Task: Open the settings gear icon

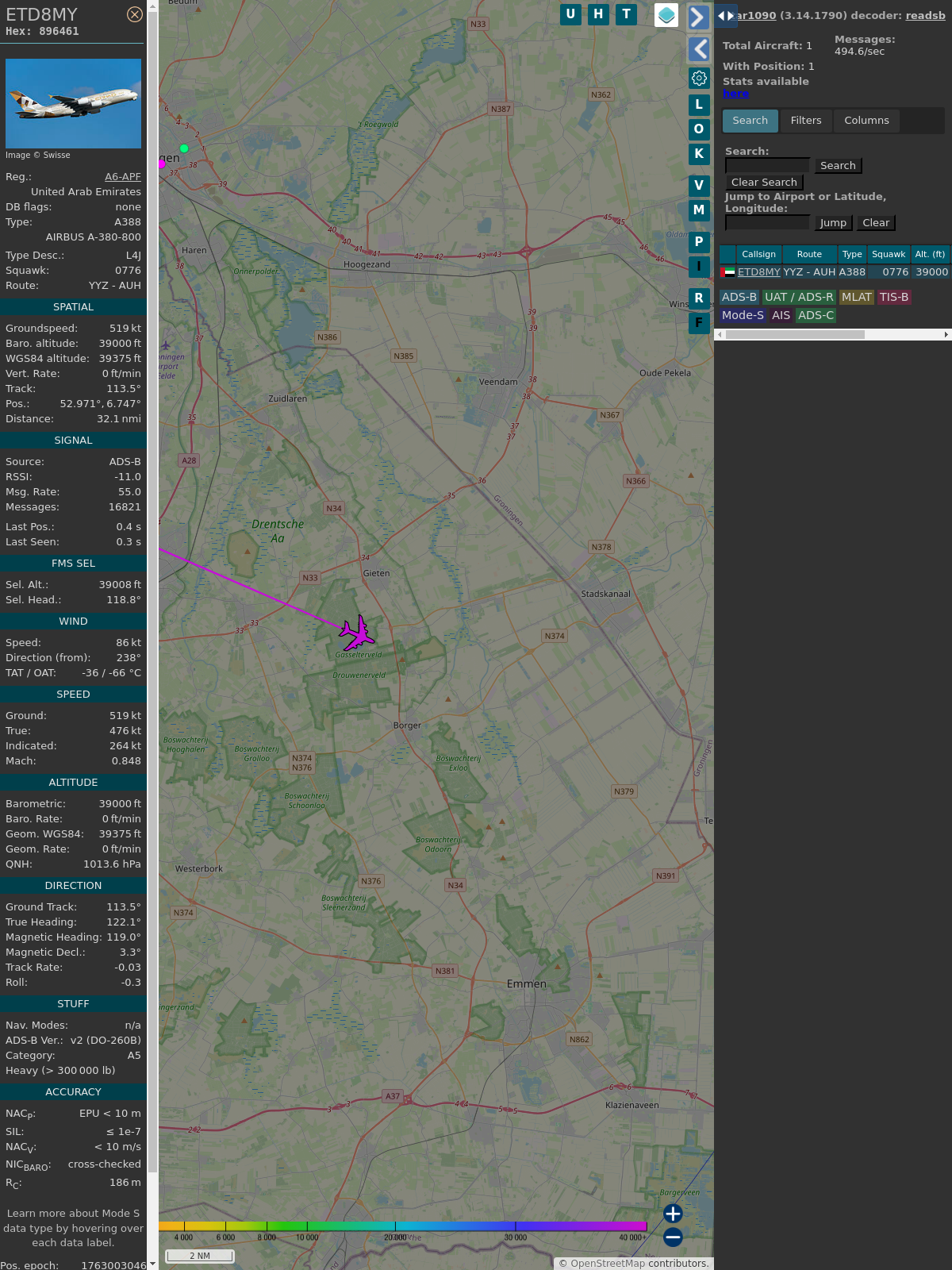Action: pyautogui.click(x=699, y=78)
